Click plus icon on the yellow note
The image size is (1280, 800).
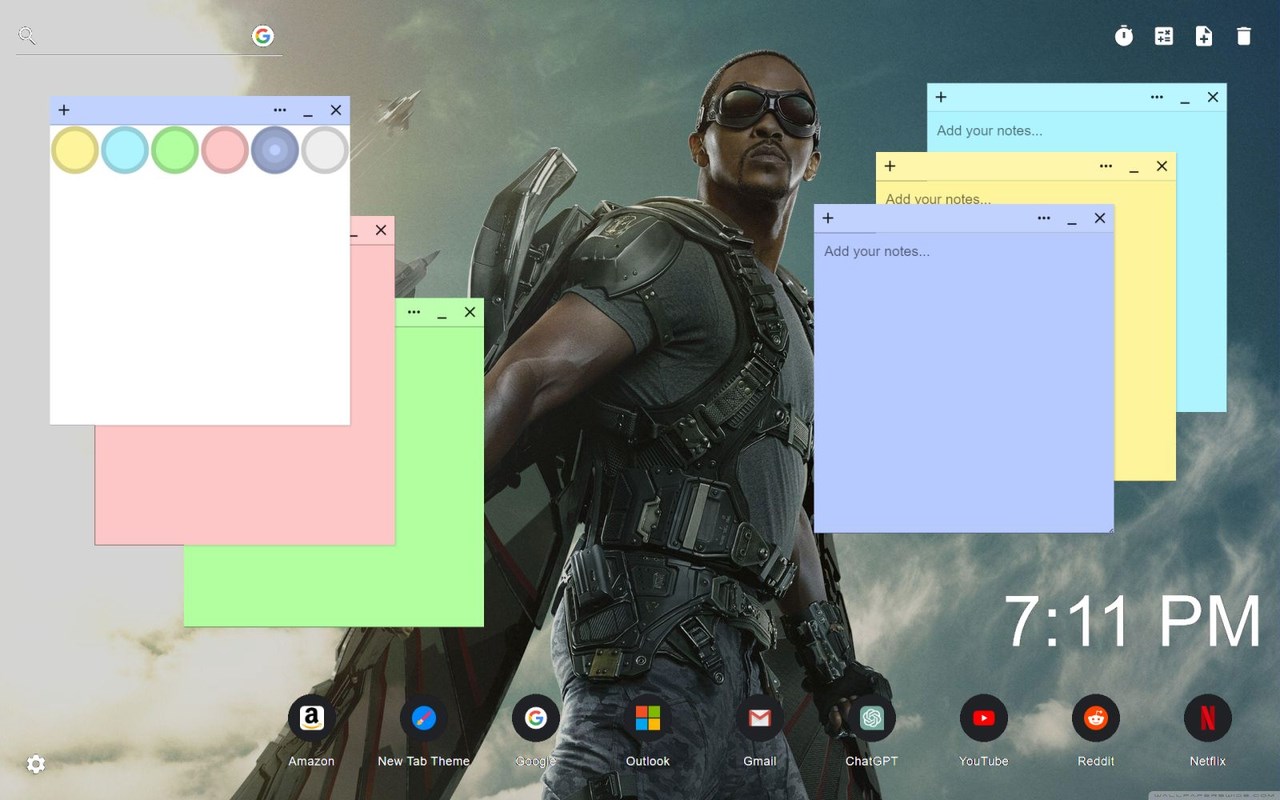[890, 166]
